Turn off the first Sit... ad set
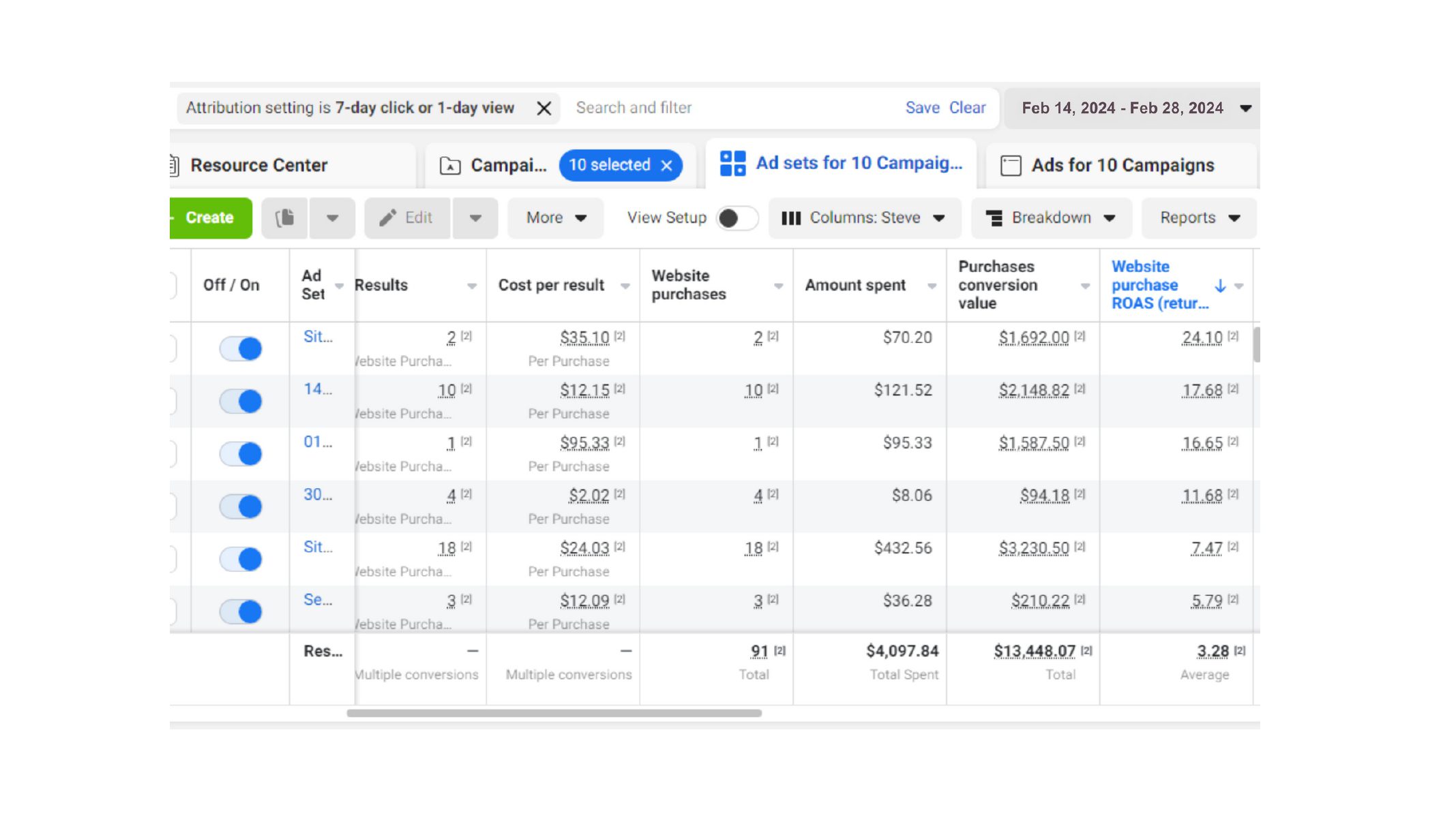This screenshot has height=818, width=1456. [x=241, y=349]
